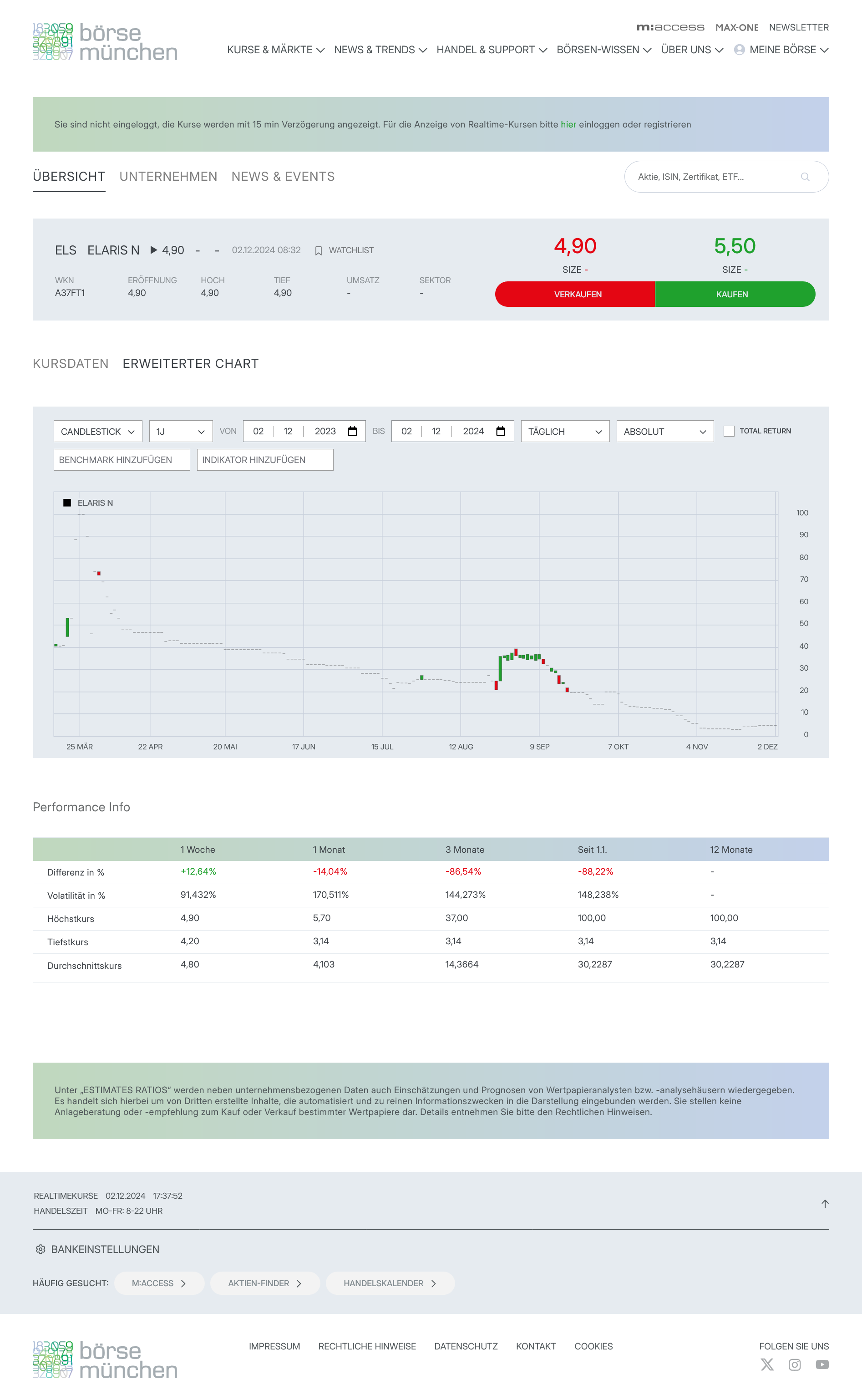862x1400 pixels.
Task: Expand the 1J time range dropdown
Action: tap(181, 431)
